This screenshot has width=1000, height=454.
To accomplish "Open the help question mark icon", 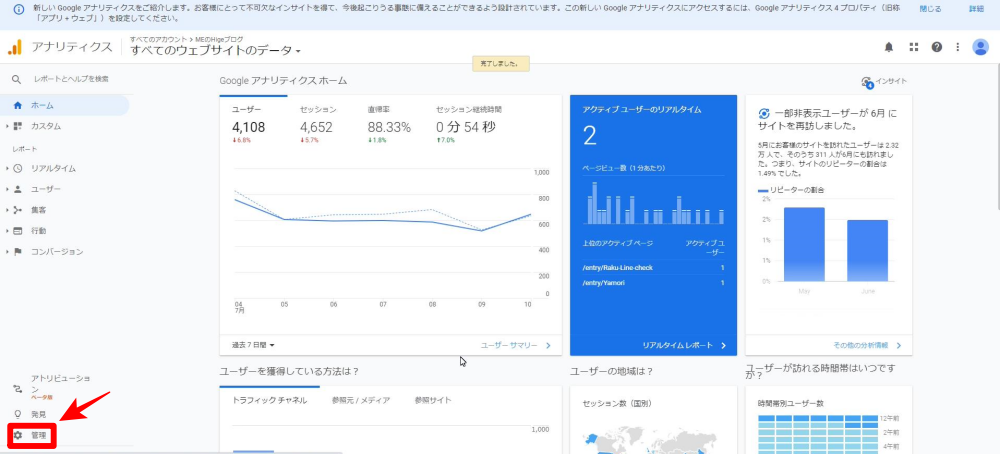I will point(936,47).
